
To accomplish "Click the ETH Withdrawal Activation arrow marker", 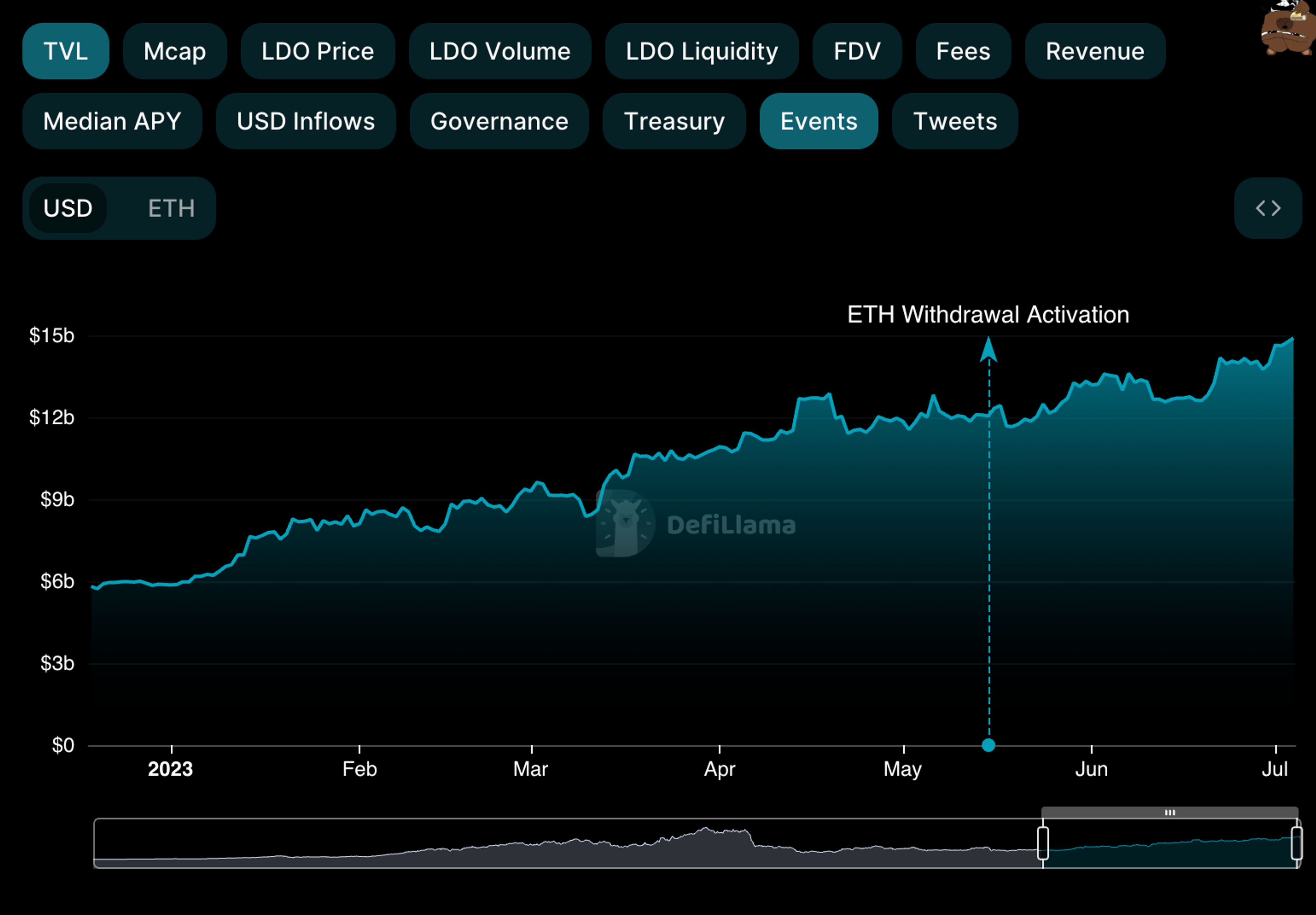I will coord(988,350).
